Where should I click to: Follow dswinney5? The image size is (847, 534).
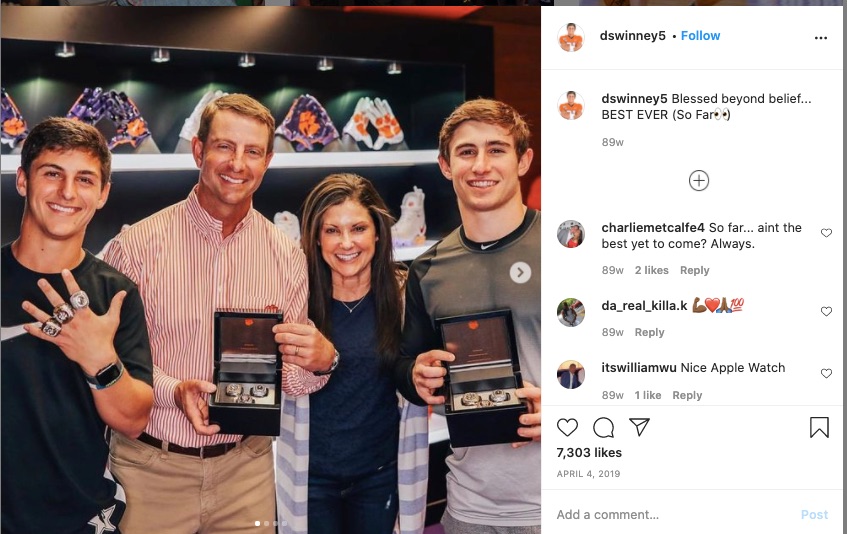coord(700,36)
